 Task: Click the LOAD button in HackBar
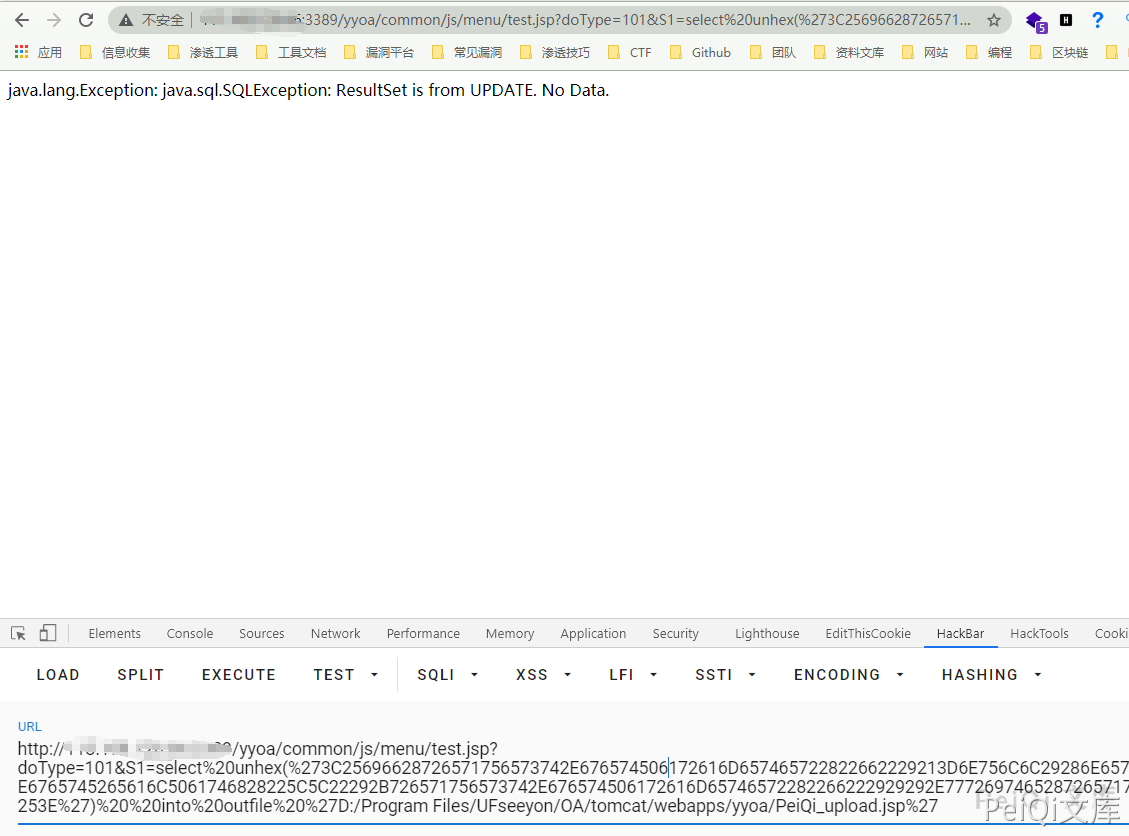point(58,675)
